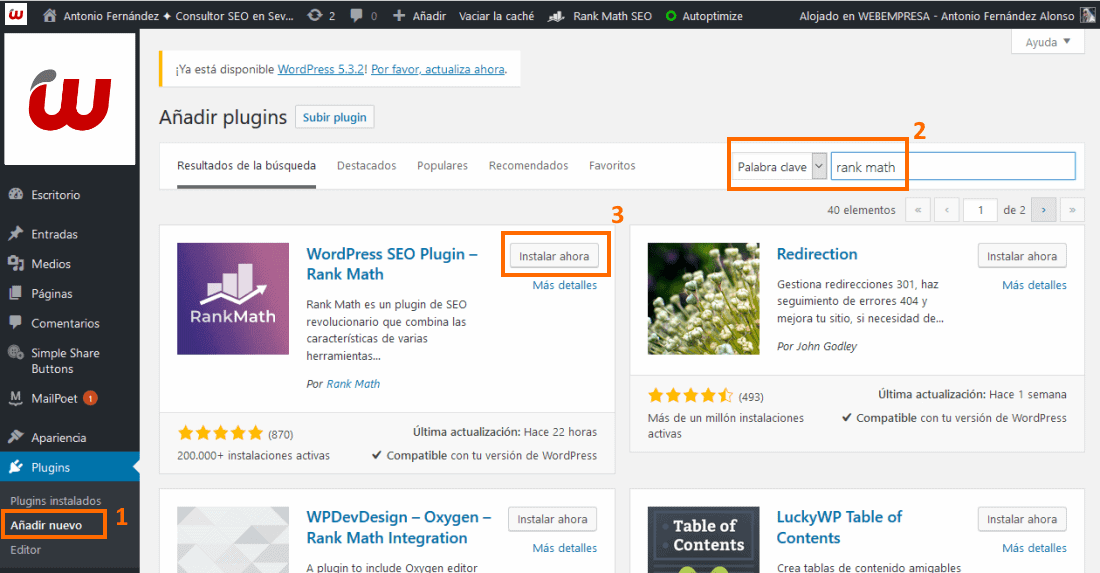Switch to the Recomendados tab

click(528, 166)
